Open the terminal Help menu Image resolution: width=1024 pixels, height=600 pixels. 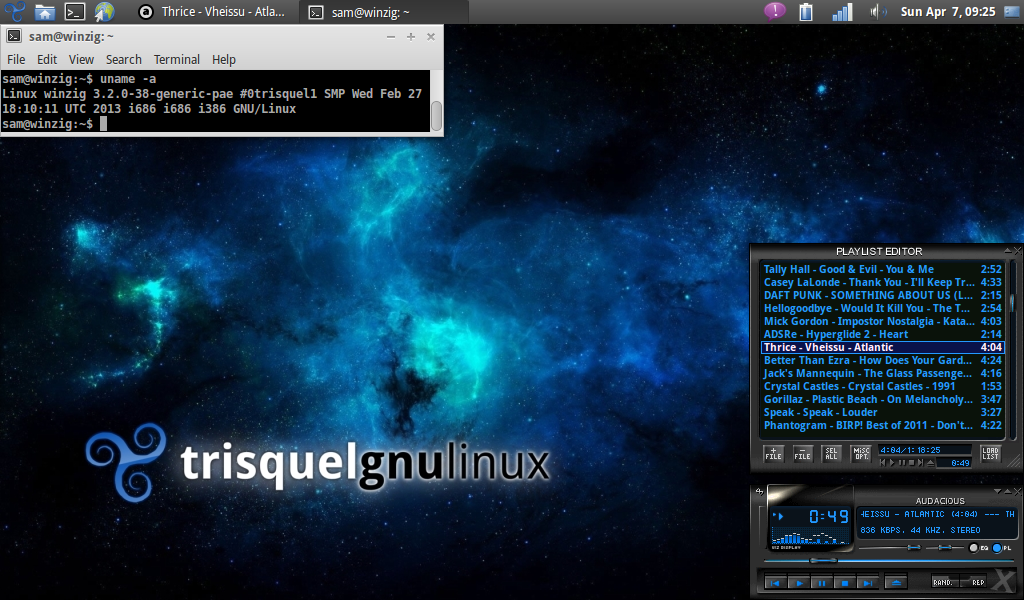224,59
